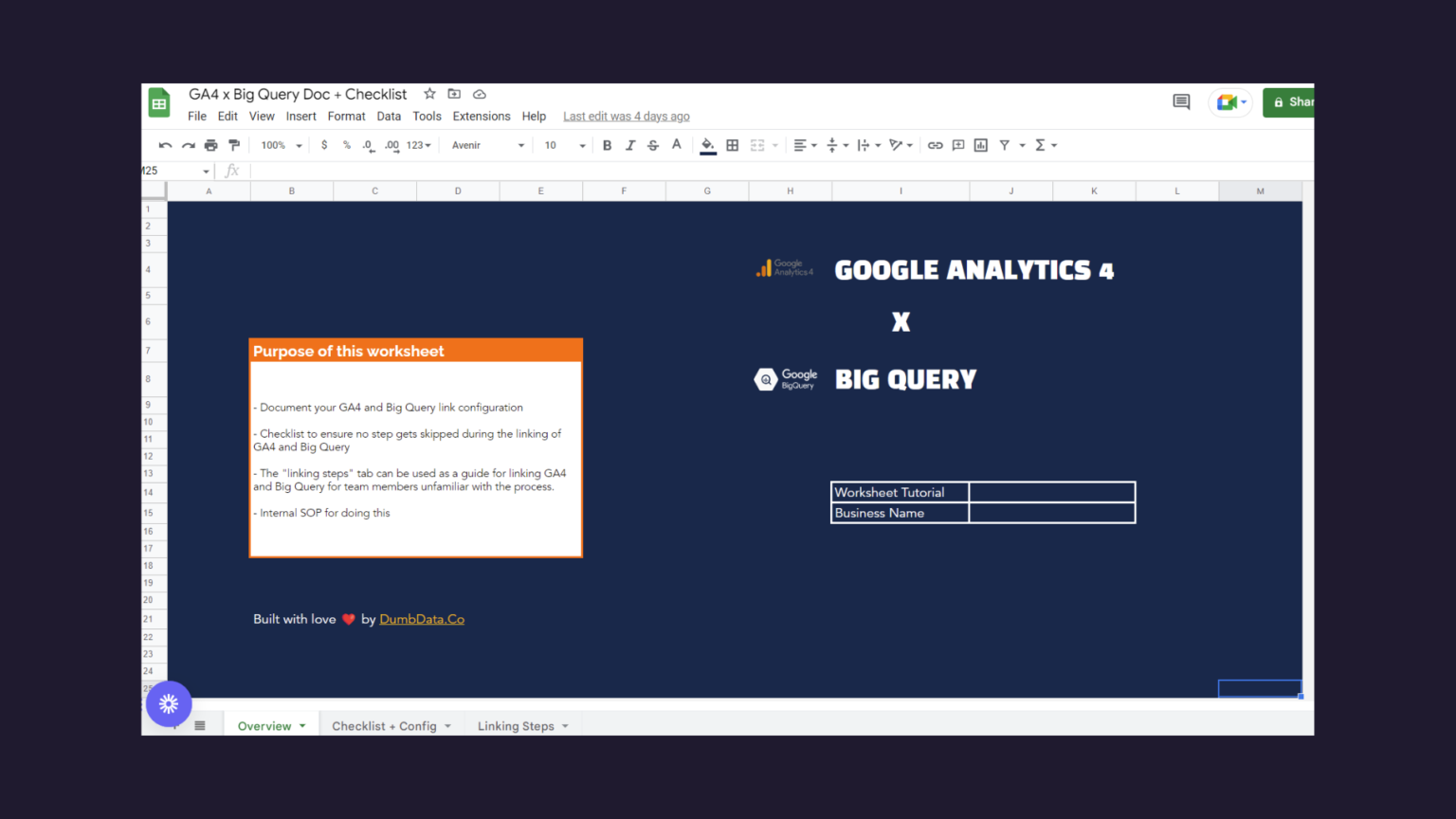
Task: Click the DumbData.Co link
Action: 421,618
